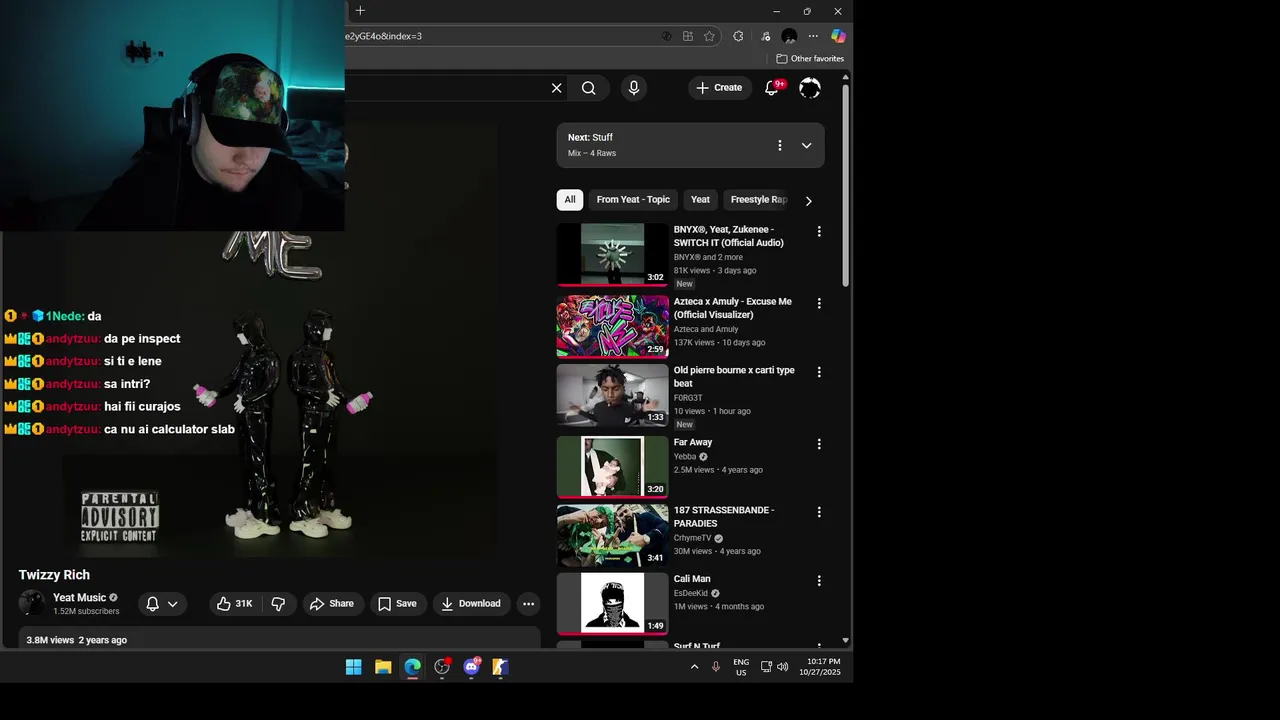Image resolution: width=1280 pixels, height=720 pixels.
Task: Open more options for Cali Man video
Action: [x=819, y=581]
